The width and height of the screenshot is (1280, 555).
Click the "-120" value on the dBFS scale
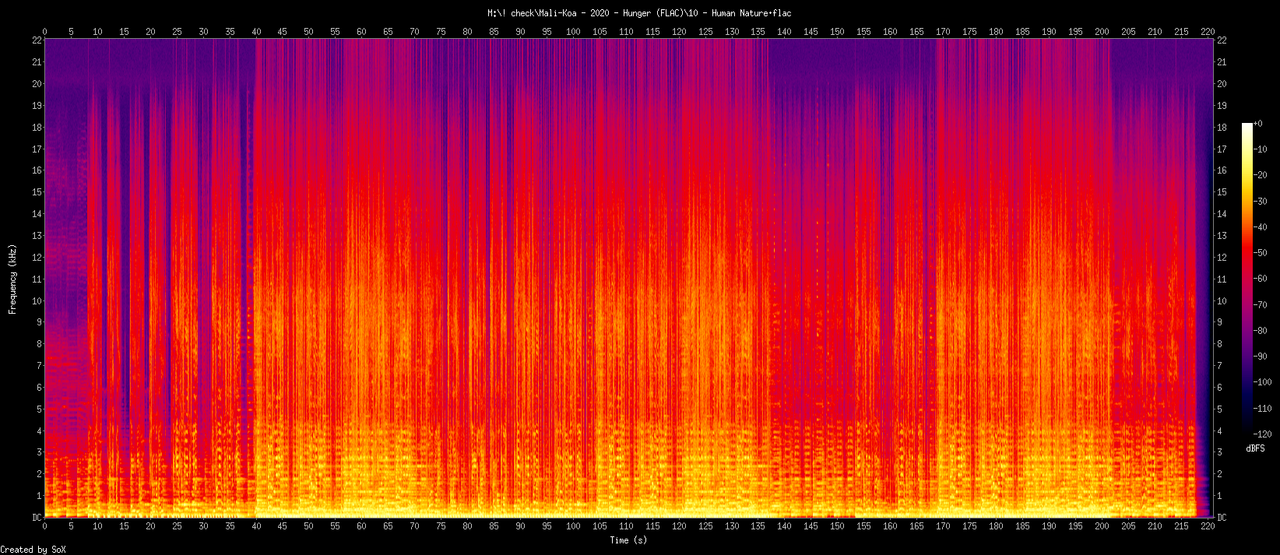(x=1262, y=435)
